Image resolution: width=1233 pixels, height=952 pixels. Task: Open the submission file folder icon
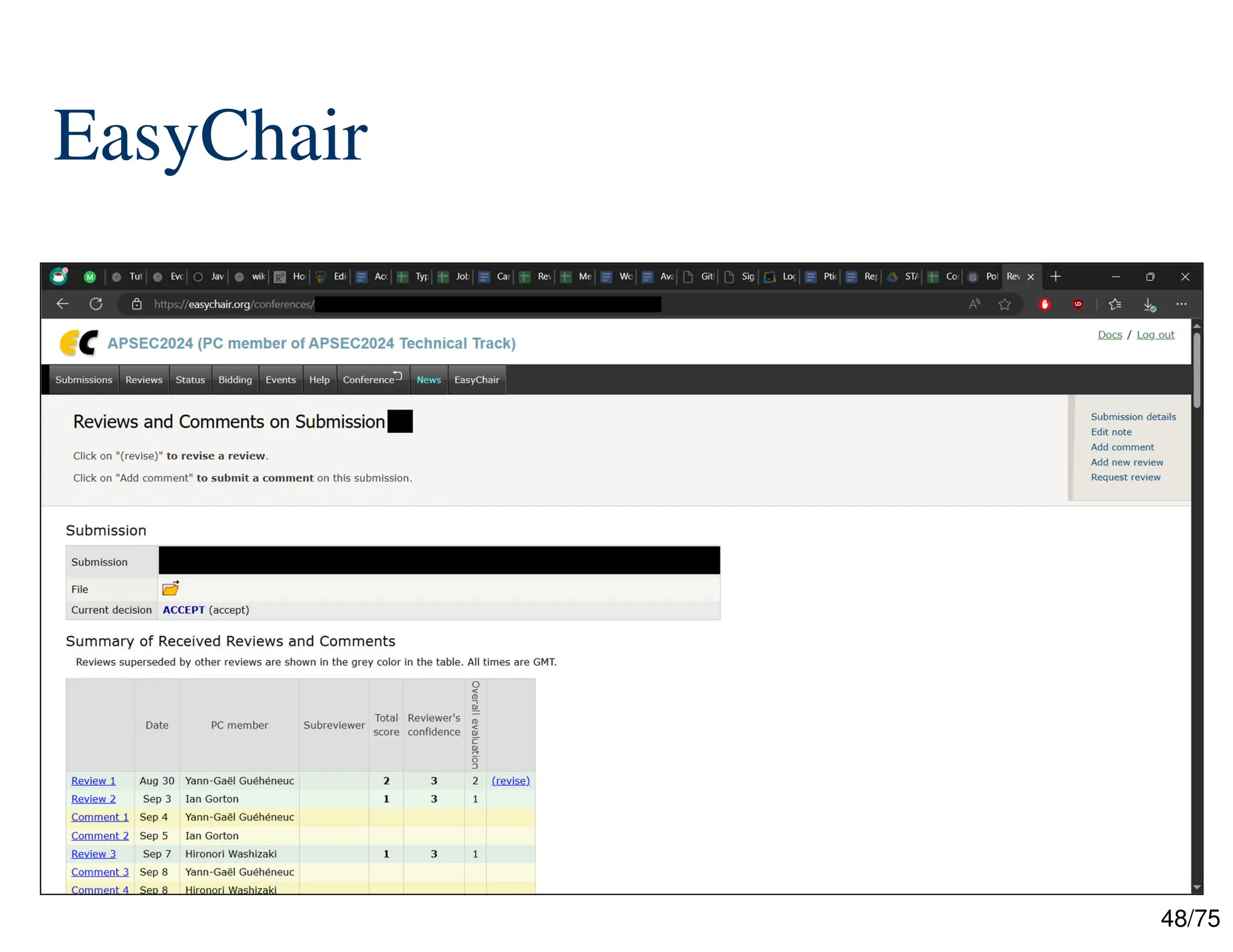point(171,588)
